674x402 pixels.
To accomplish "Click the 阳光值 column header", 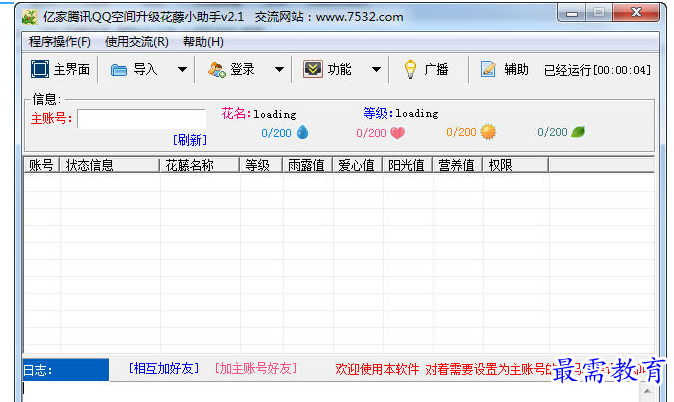I will (x=407, y=165).
